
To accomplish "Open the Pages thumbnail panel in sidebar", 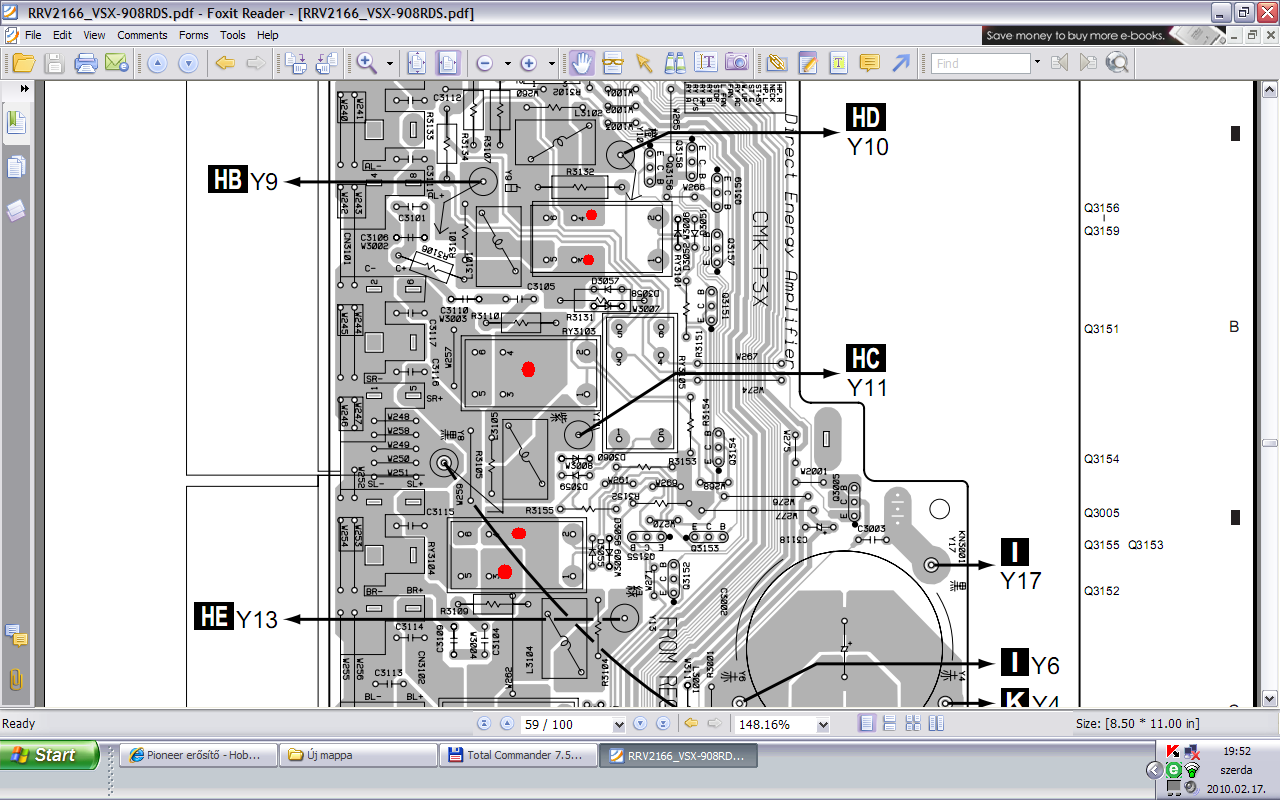I will [x=16, y=166].
